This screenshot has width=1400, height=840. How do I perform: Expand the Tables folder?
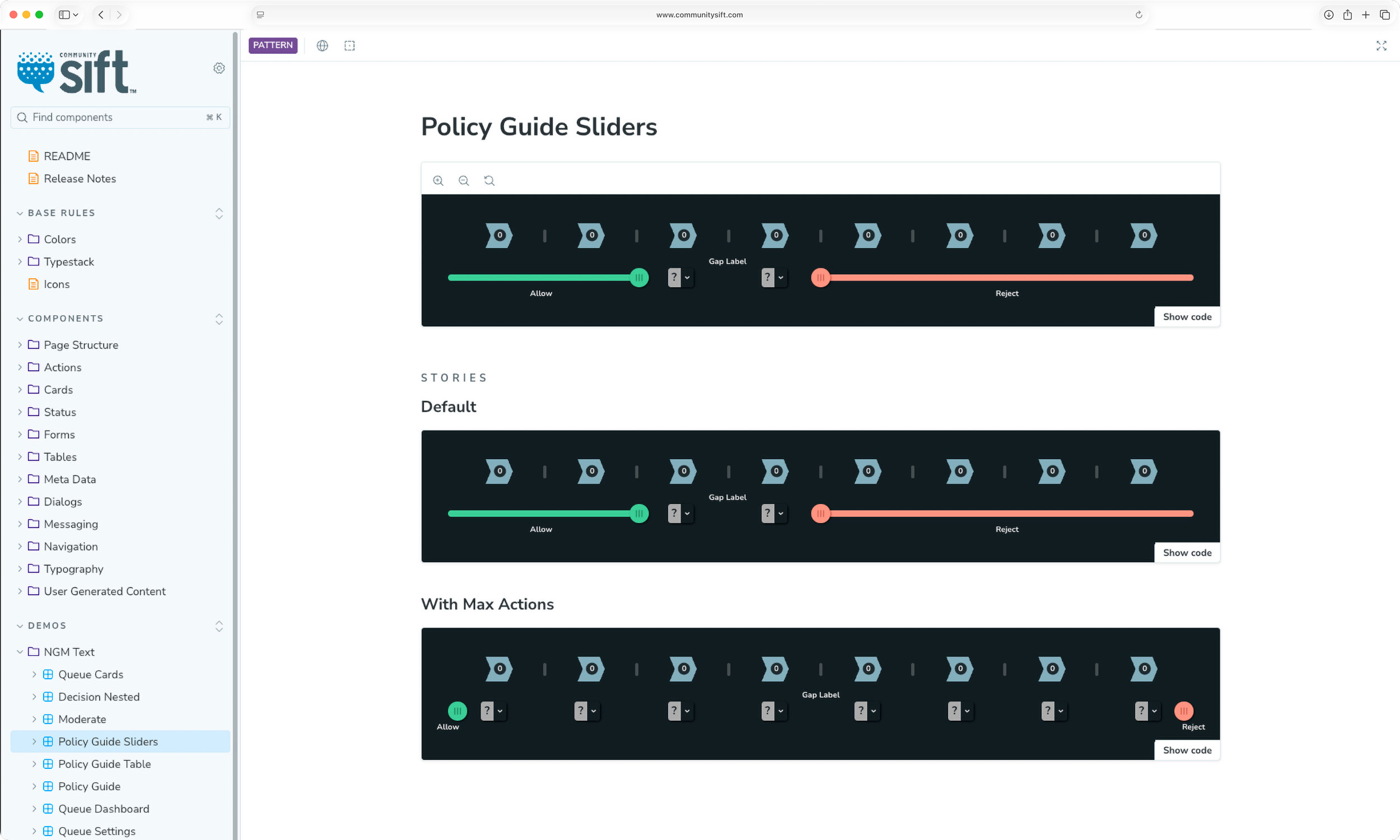click(x=60, y=457)
